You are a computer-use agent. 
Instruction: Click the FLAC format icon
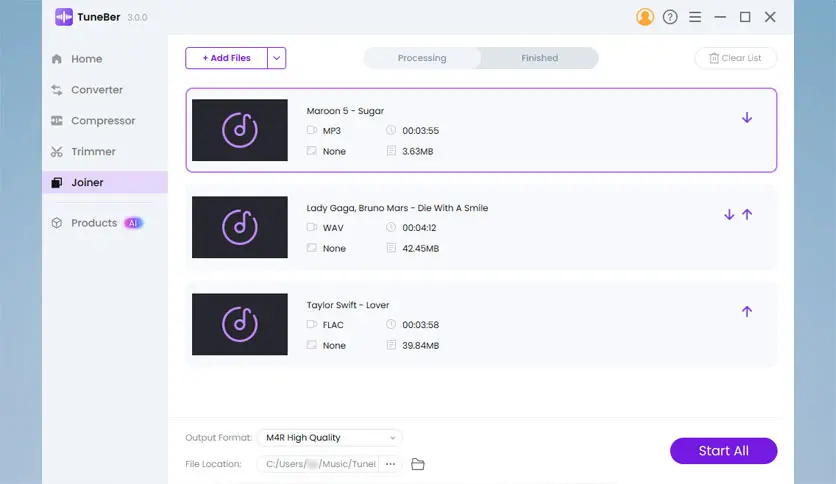click(312, 324)
